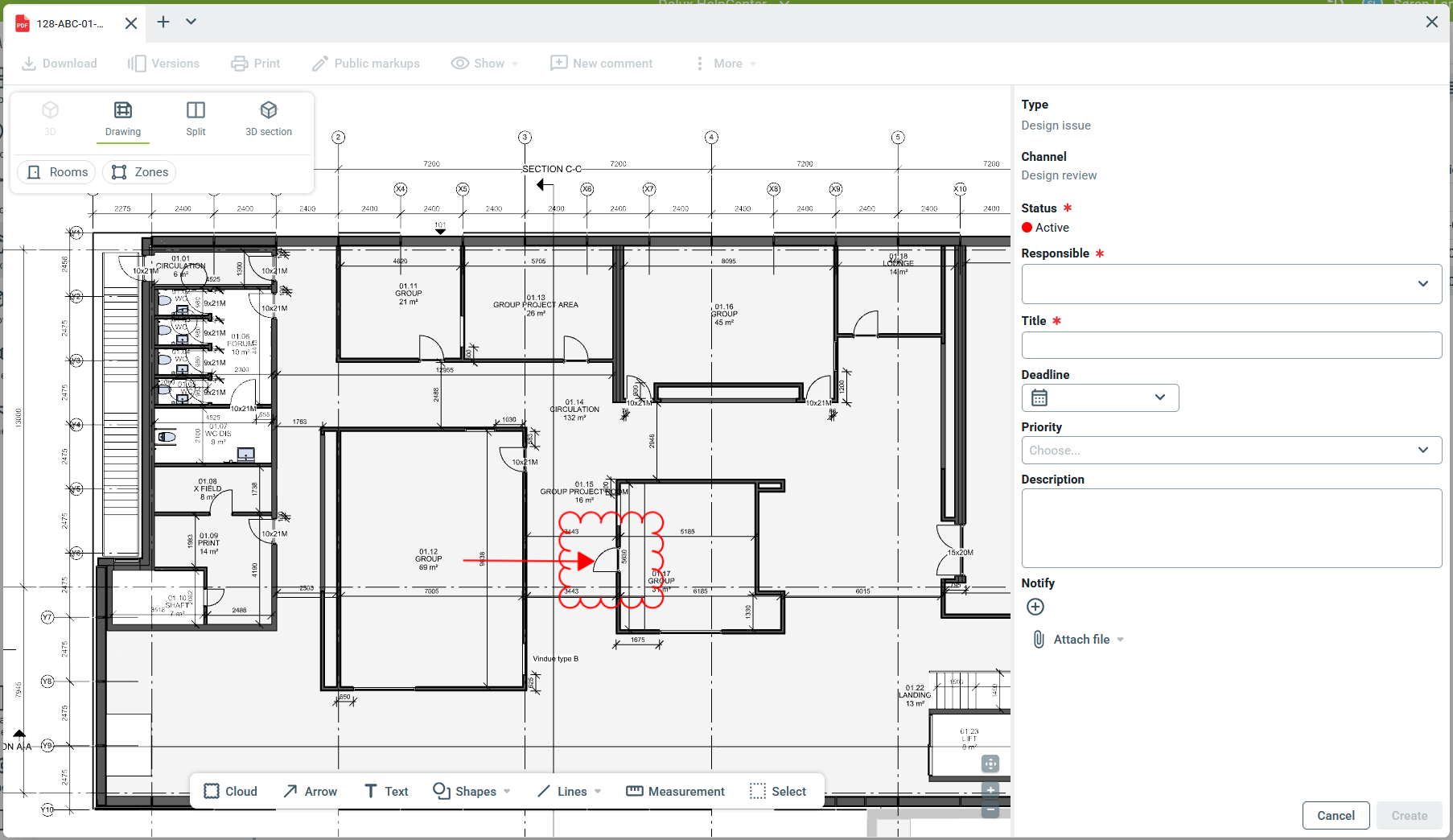Switch to Split view mode
Viewport: 1453px width, 840px height.
[x=196, y=118]
